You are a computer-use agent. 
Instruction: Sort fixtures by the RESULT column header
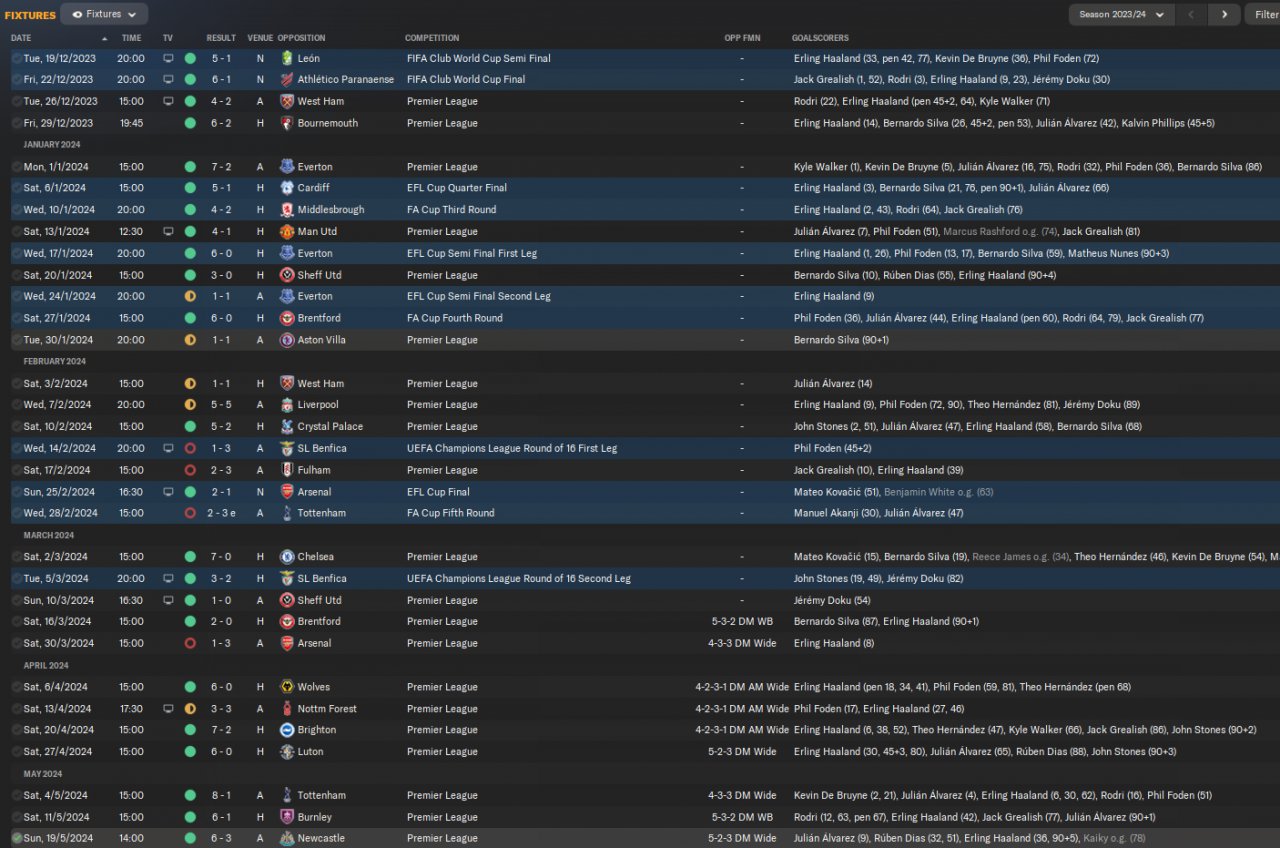coord(221,38)
